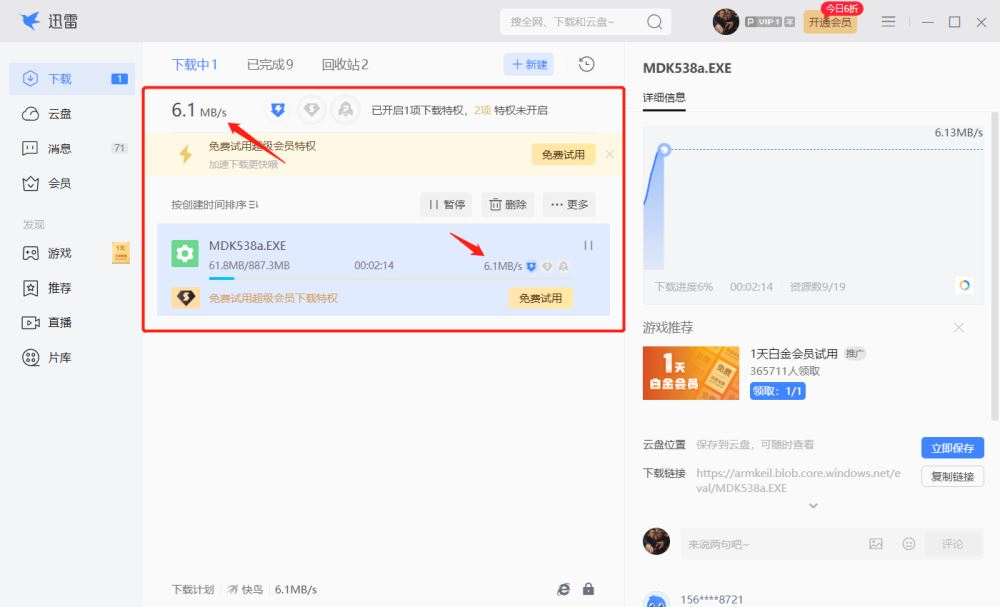Click the rocket privilege icon beside total speed
This screenshot has width=1000, height=607.
tap(346, 110)
